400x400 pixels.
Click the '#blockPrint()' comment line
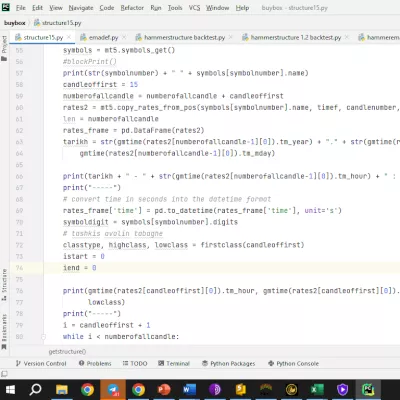[90, 62]
